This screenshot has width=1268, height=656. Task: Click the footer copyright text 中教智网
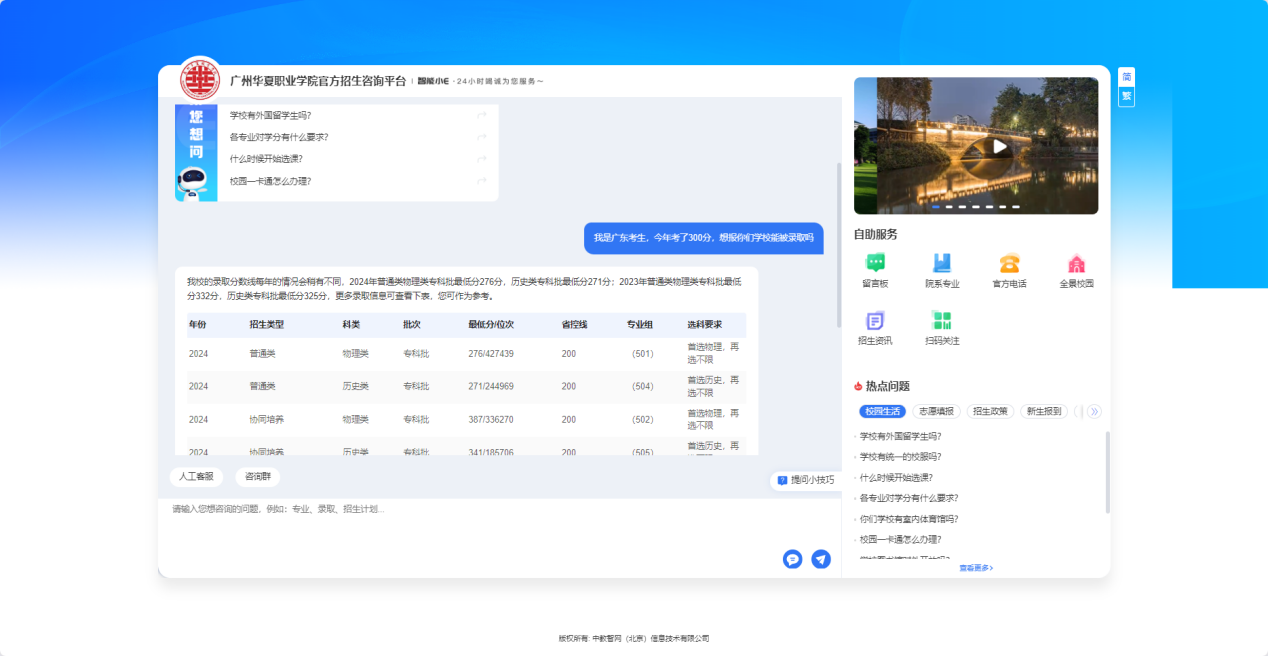point(634,638)
